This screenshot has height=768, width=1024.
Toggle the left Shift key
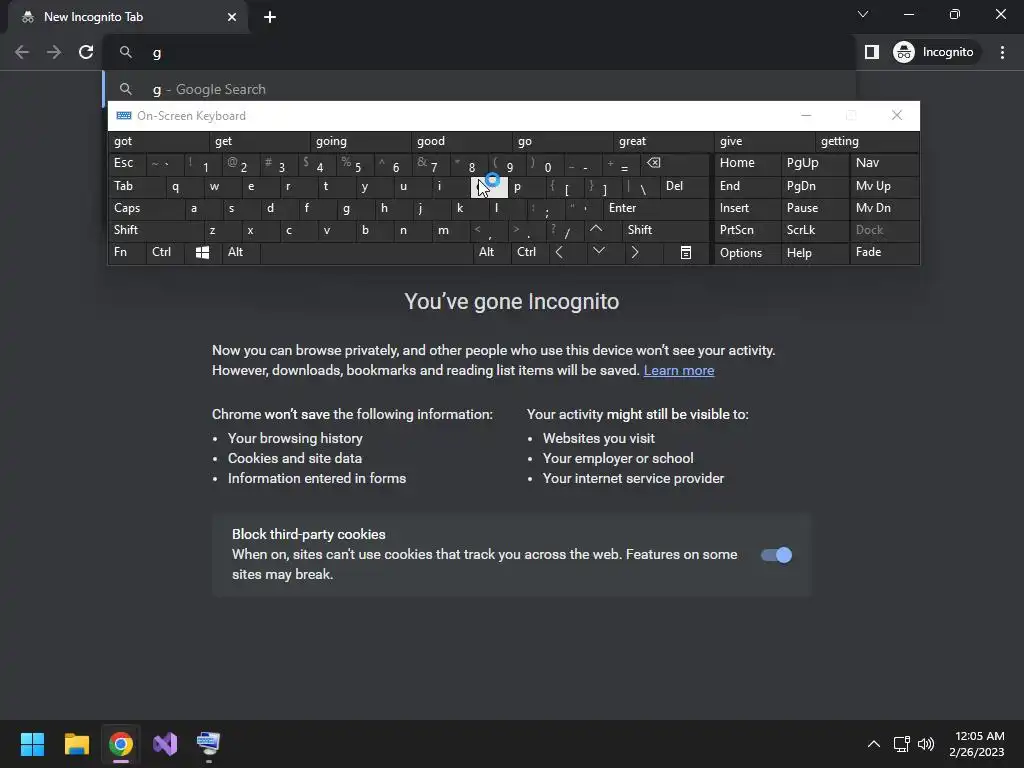[x=155, y=230]
